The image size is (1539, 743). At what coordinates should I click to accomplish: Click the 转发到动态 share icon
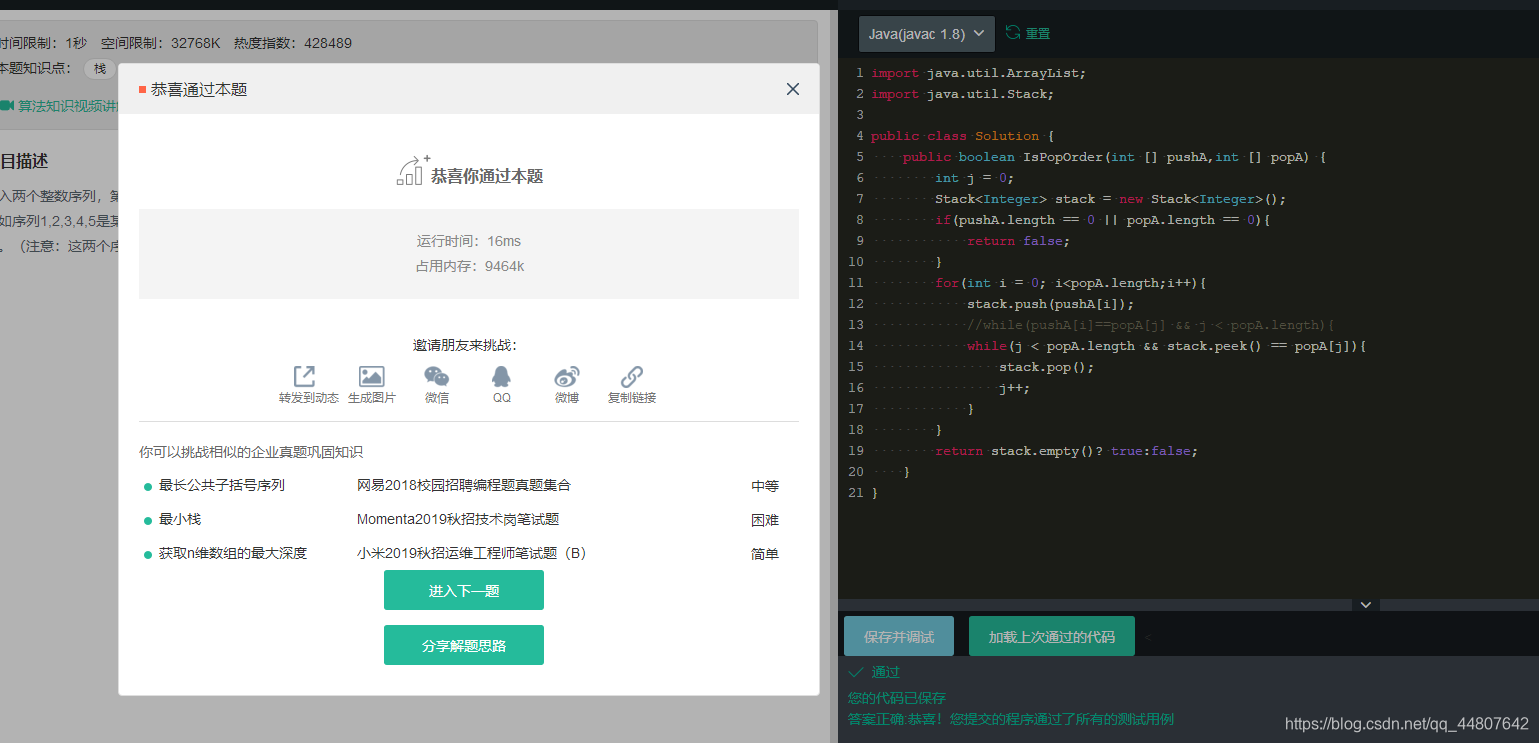tap(304, 377)
